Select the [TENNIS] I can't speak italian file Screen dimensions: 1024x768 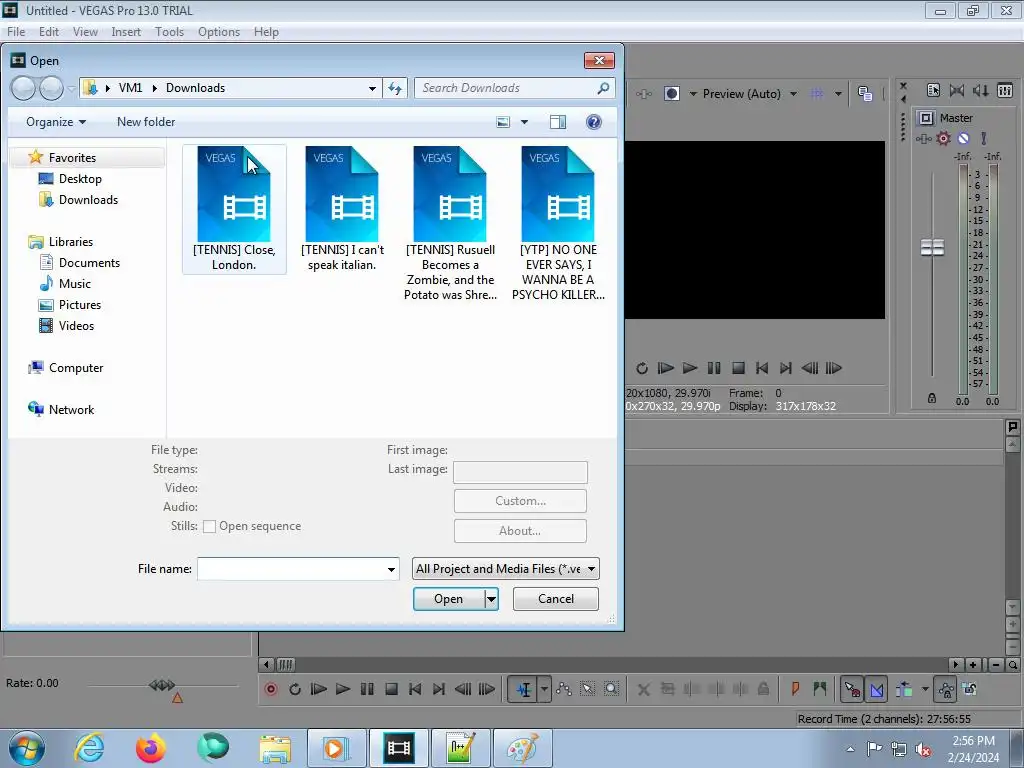[x=342, y=209]
